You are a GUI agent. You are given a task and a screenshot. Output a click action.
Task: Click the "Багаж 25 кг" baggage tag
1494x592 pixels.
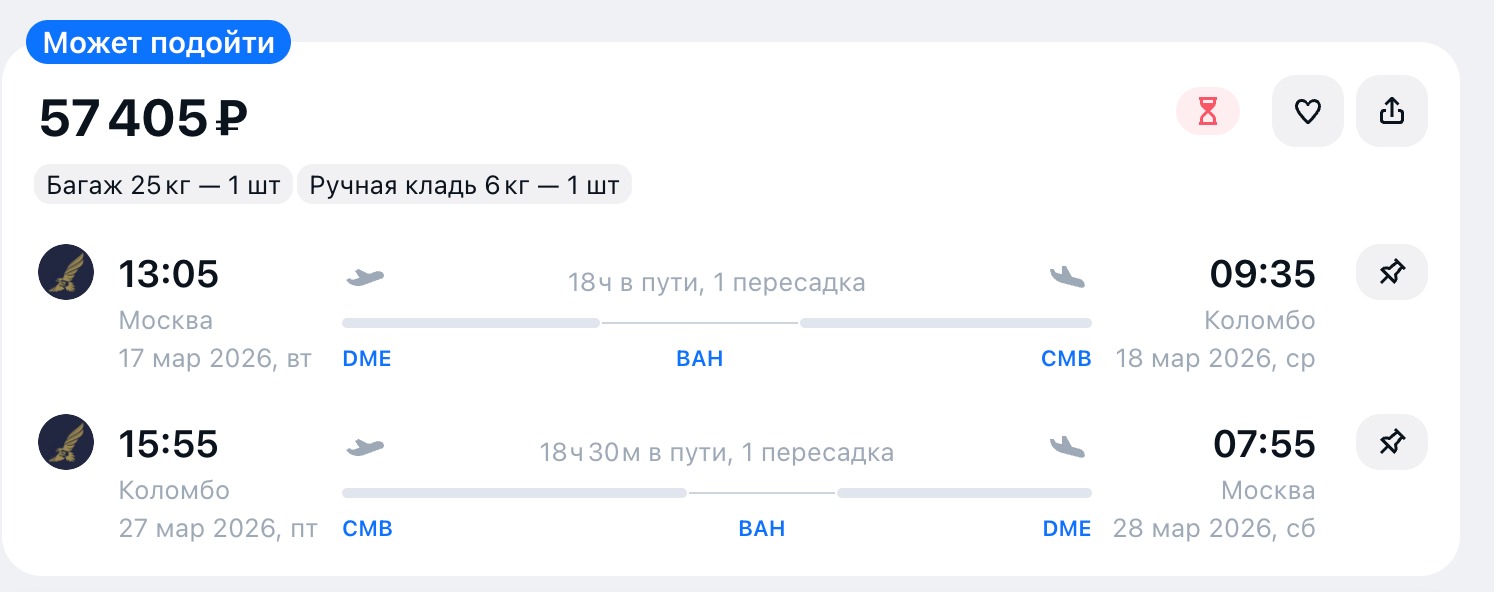pos(164,185)
